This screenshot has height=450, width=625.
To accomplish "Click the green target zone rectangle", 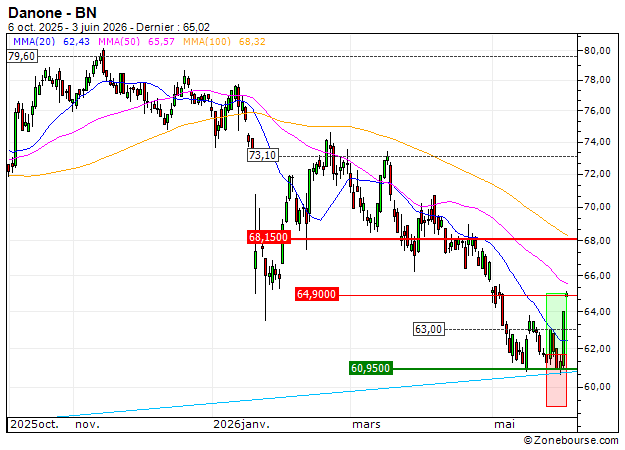I will tap(556, 323).
